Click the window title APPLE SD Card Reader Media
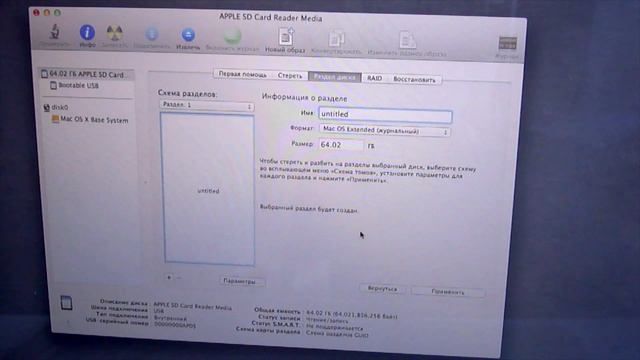The image size is (640, 360). pyautogui.click(x=271, y=17)
